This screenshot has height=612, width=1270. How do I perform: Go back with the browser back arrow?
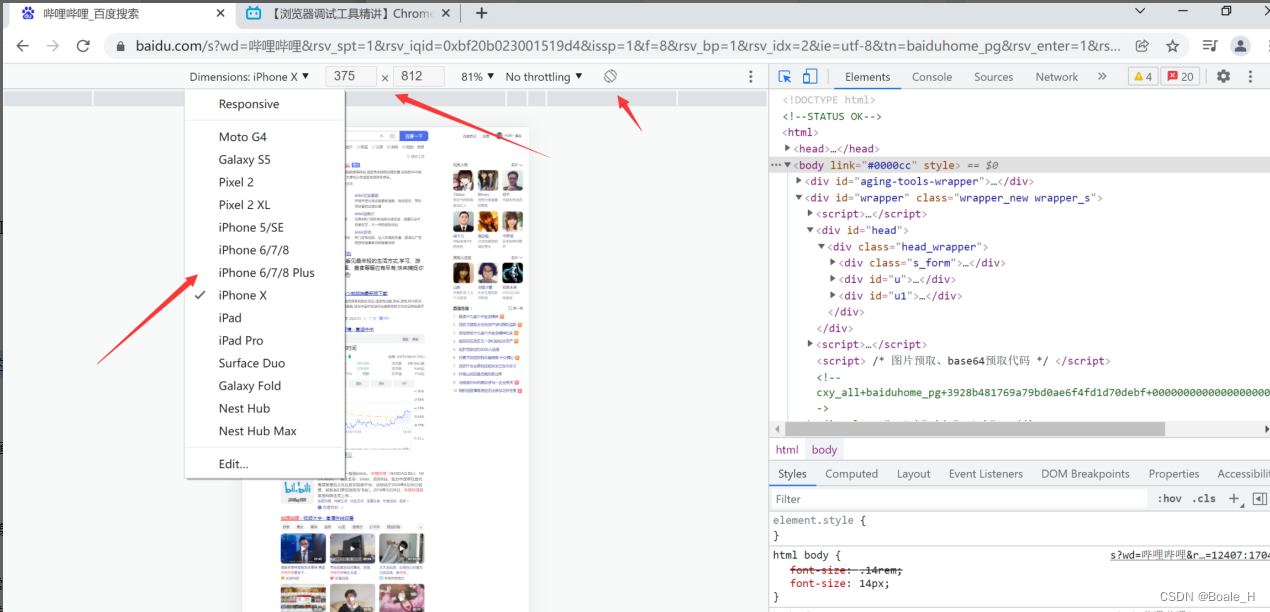(23, 46)
